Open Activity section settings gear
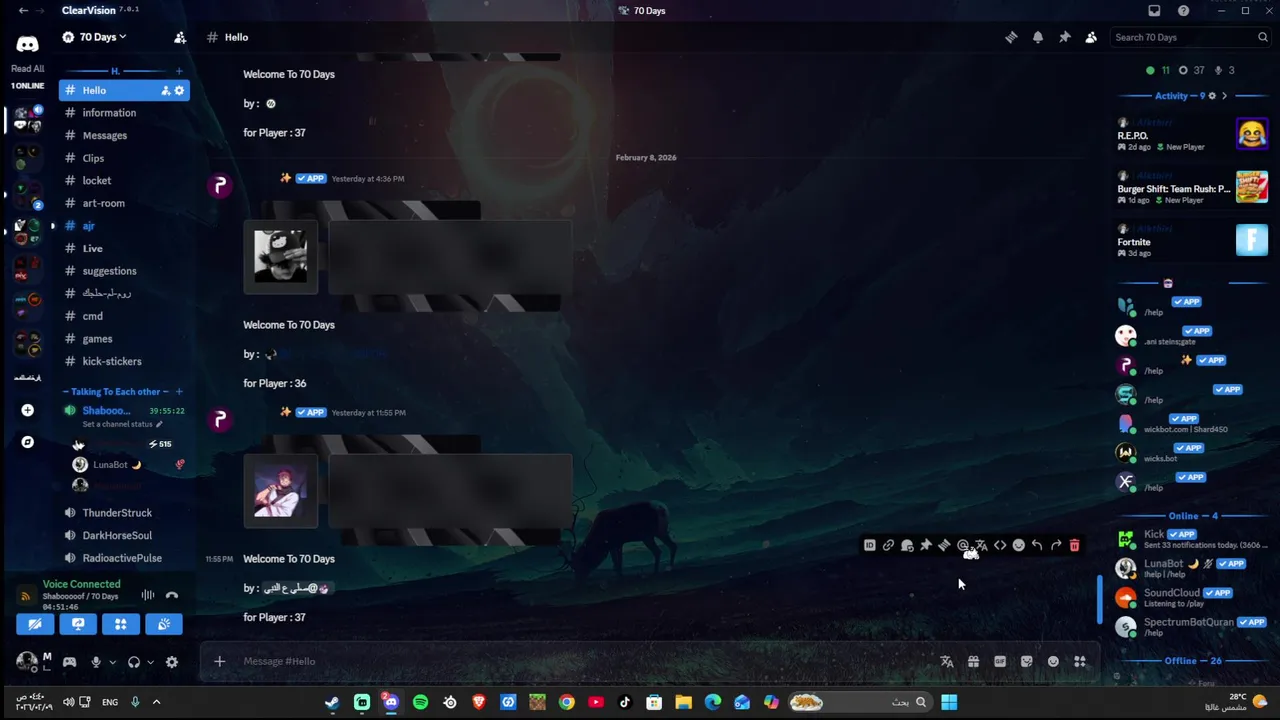Viewport: 1280px width, 720px height. pos(1212,96)
